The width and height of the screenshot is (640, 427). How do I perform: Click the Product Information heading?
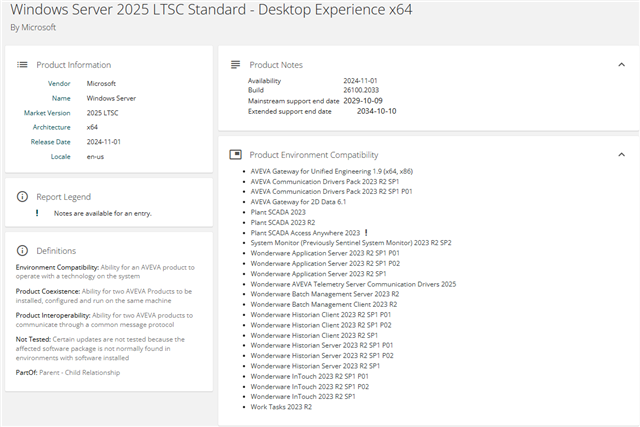click(73, 65)
